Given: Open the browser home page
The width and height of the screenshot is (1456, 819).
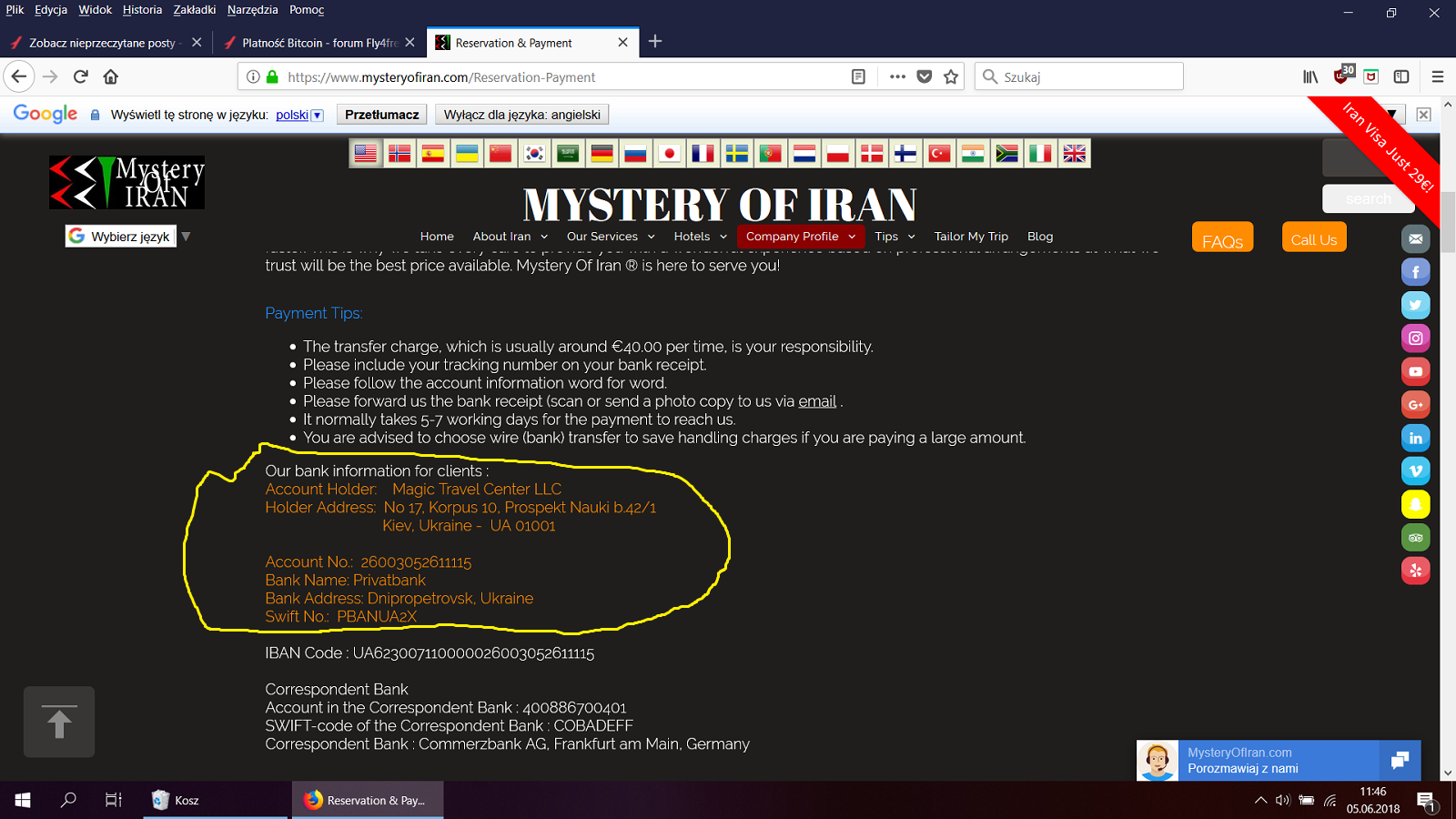Looking at the screenshot, I should pyautogui.click(x=111, y=77).
